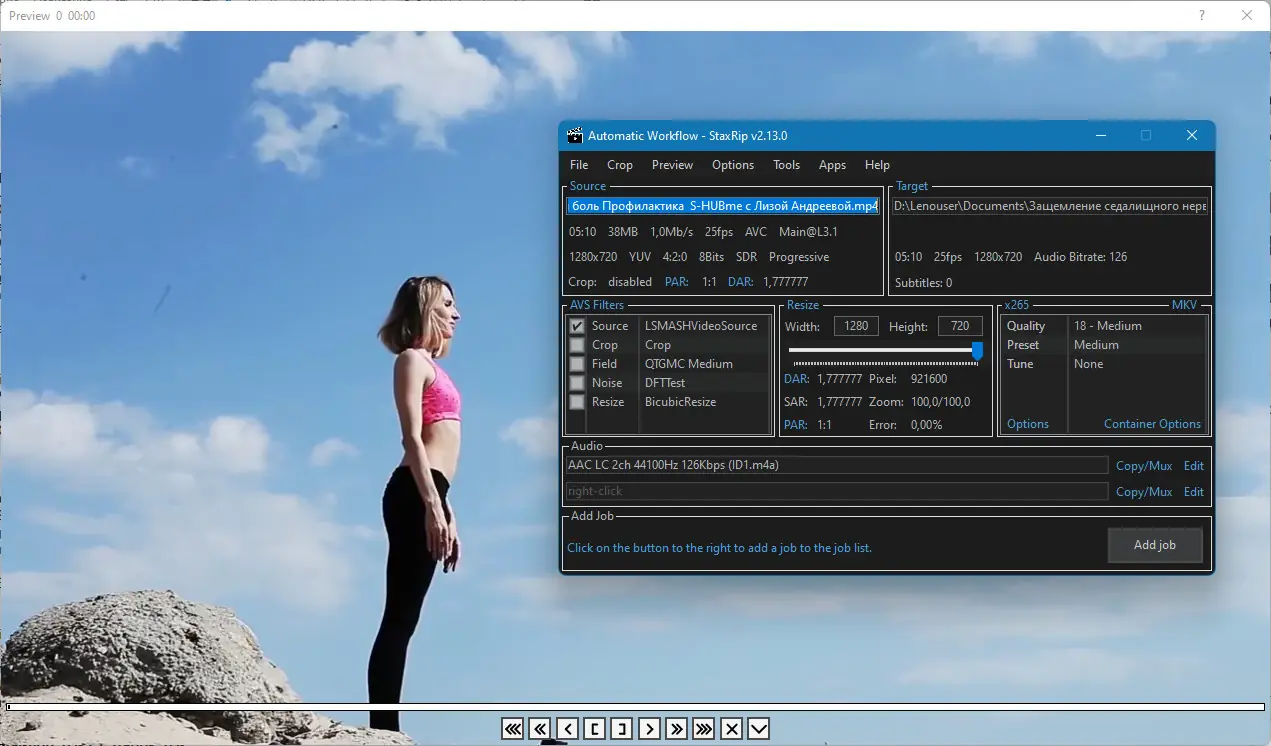Set cut end with right bracket button
Screen dimensions: 1271x746
[622, 729]
